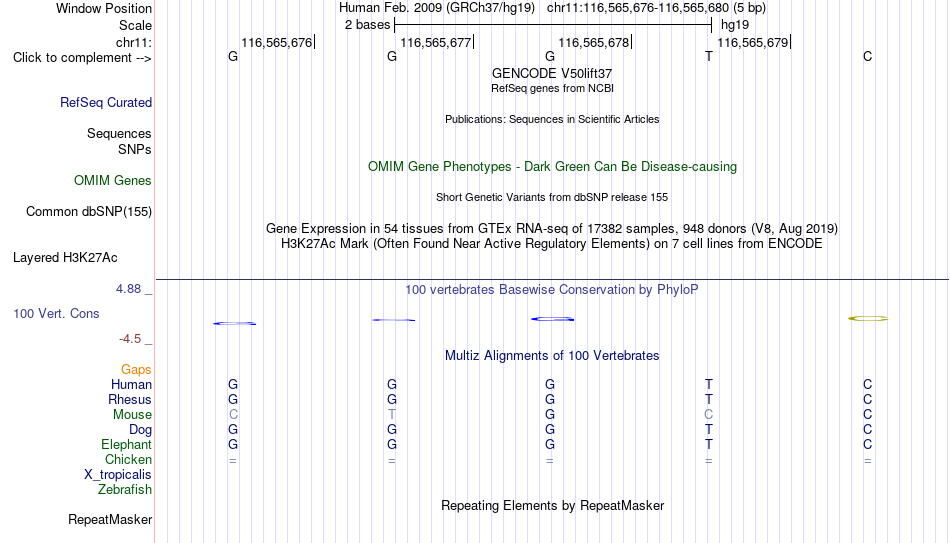This screenshot has height=543, width=950.
Task: Click the GENCODE V50lift37 track title
Action: point(552,73)
